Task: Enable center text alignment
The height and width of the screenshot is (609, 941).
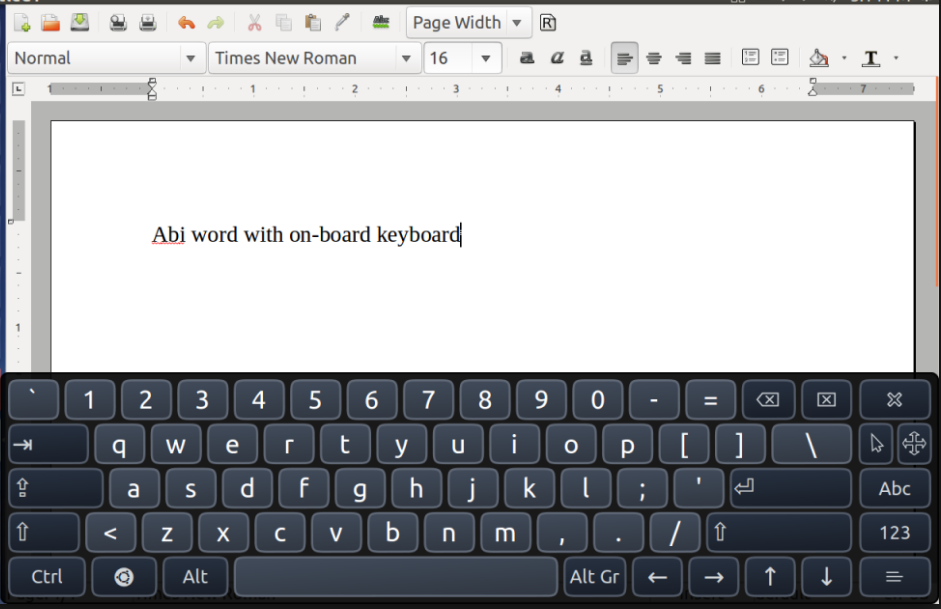Action: 654,58
